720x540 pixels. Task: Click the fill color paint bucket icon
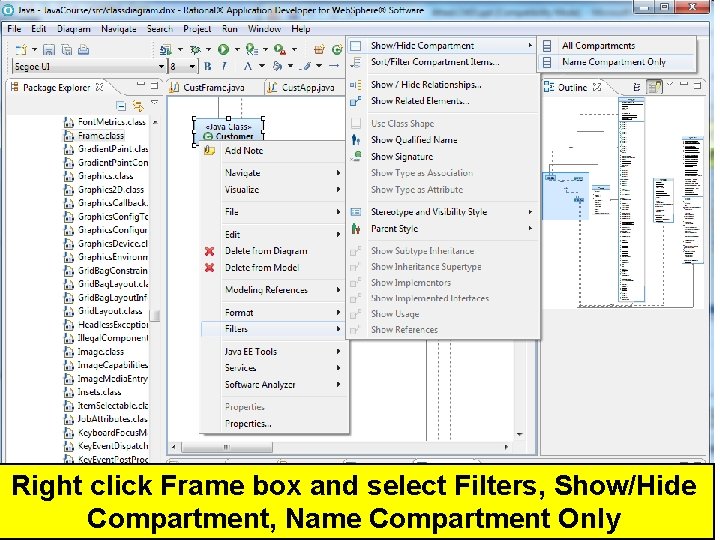coord(277,67)
